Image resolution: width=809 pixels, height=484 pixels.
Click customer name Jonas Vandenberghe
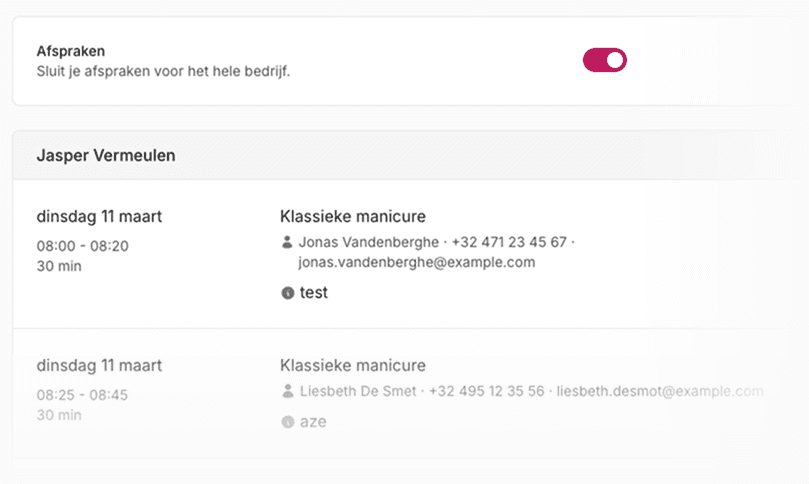pyautogui.click(x=369, y=242)
